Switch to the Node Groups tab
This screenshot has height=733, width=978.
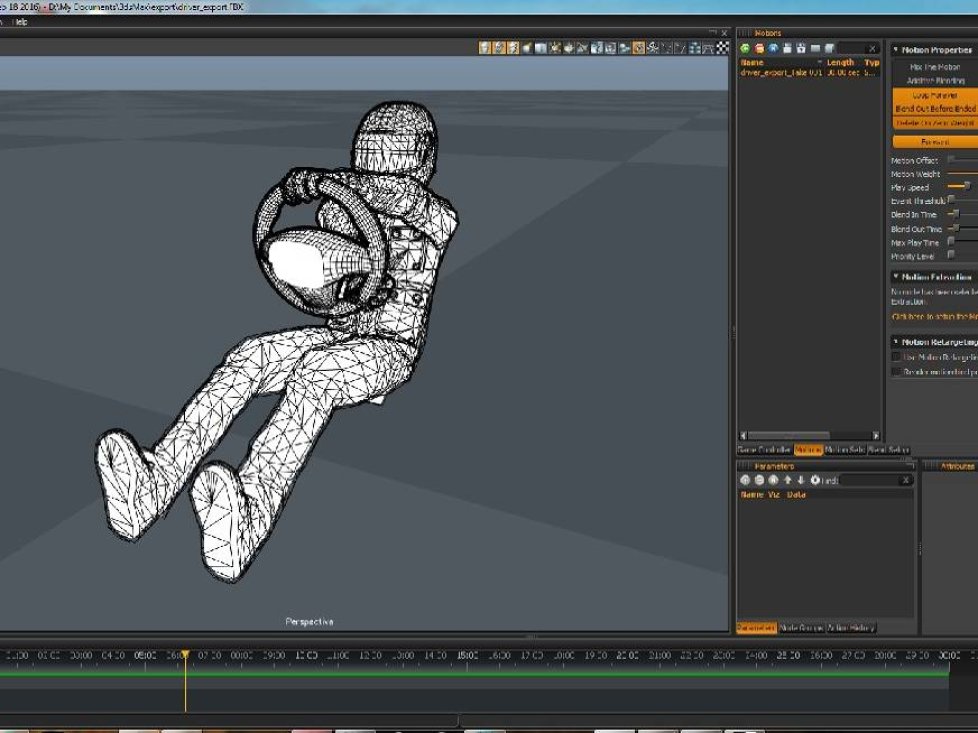point(801,628)
